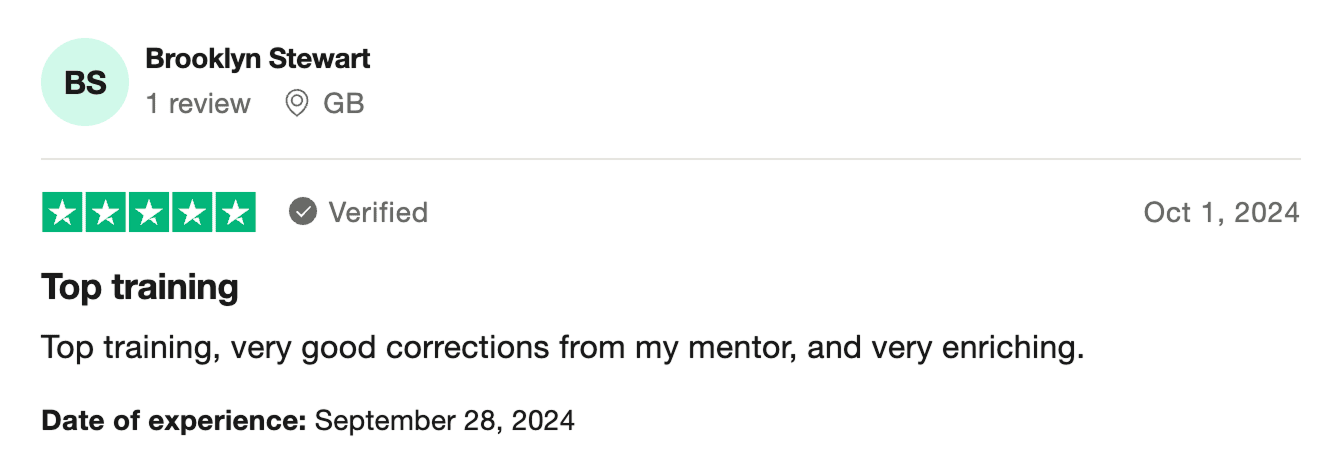Open the "Top training" review title

140,288
